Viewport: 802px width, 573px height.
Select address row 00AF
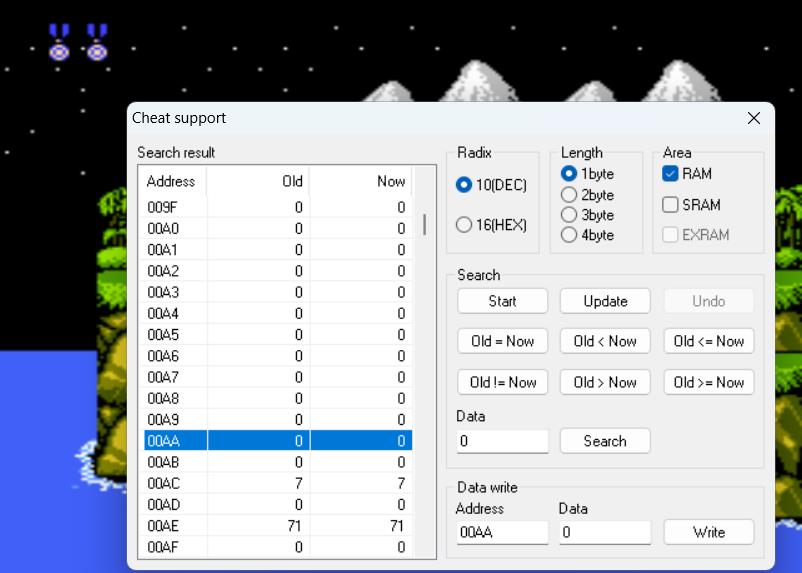pos(278,547)
